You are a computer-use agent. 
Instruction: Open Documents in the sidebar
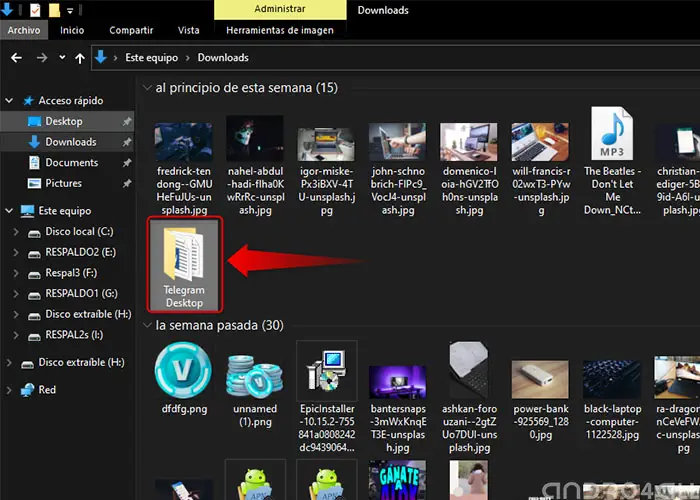click(71, 162)
